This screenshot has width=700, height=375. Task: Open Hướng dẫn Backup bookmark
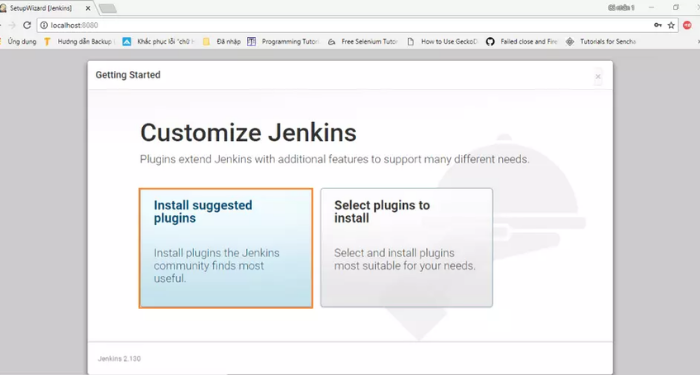(78, 42)
